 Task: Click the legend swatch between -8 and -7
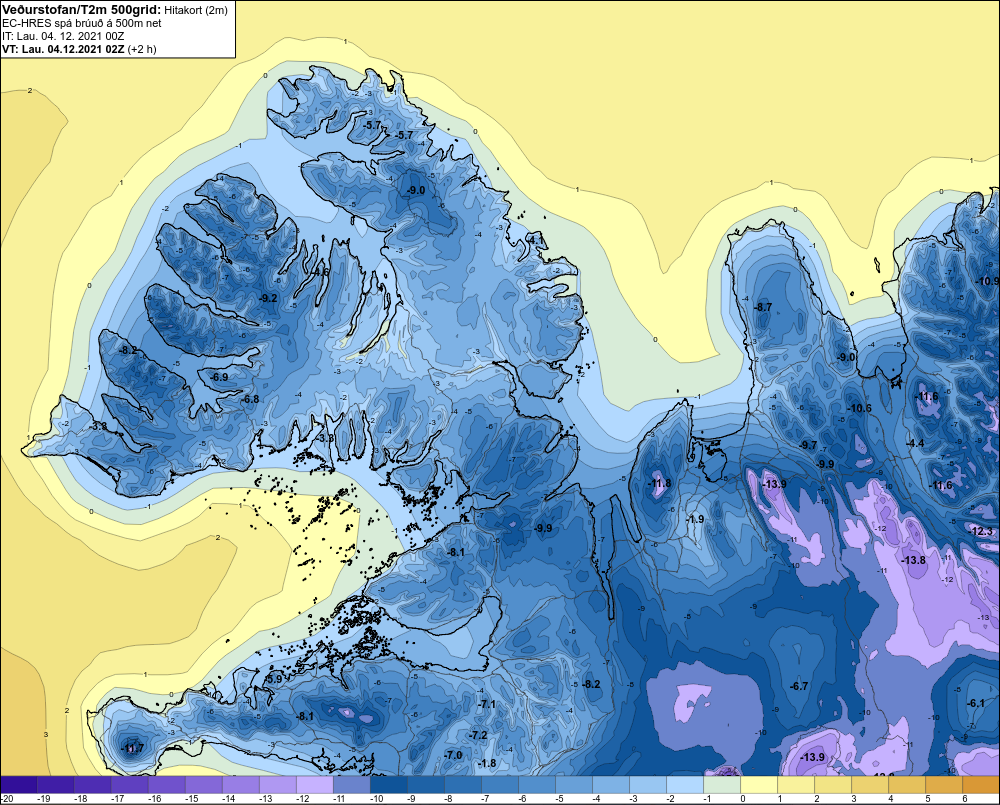[463, 784]
